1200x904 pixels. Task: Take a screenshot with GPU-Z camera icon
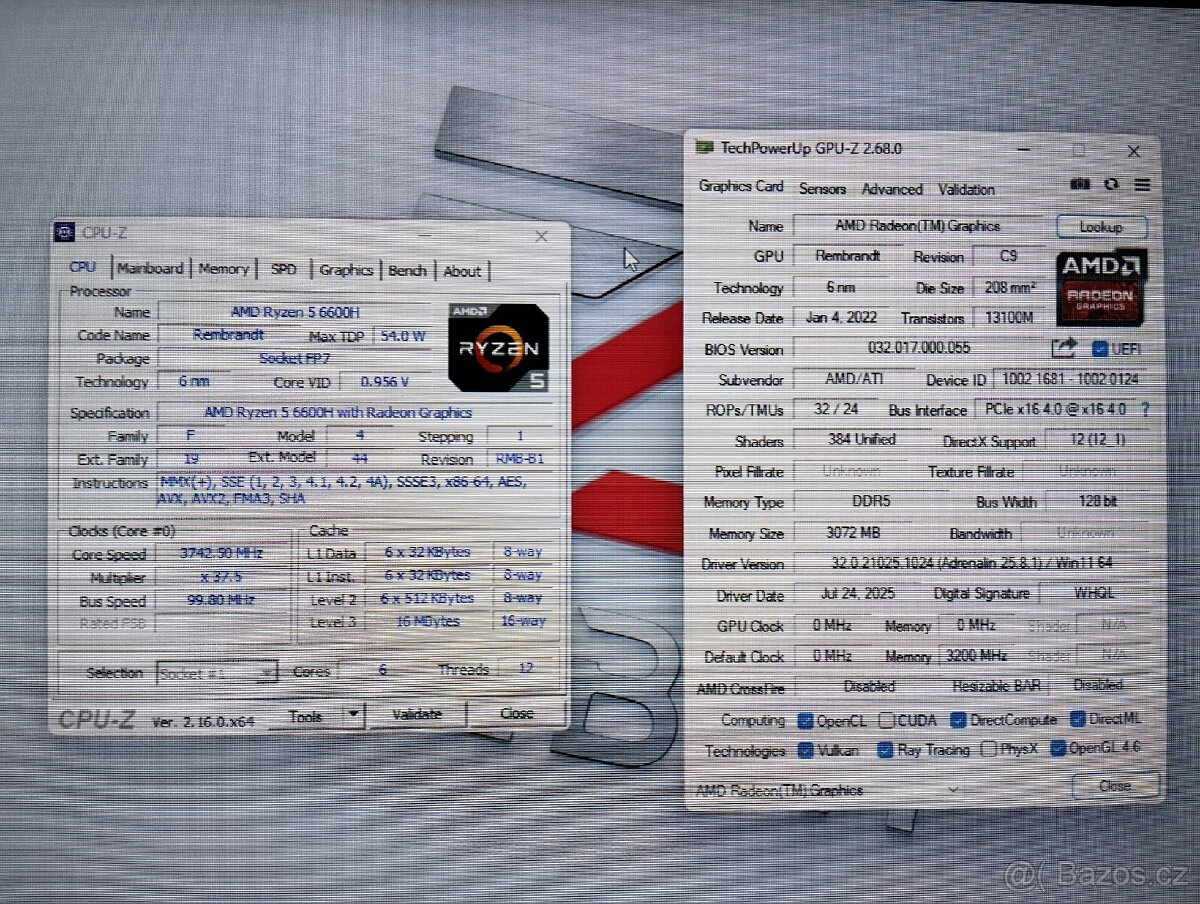(1080, 185)
